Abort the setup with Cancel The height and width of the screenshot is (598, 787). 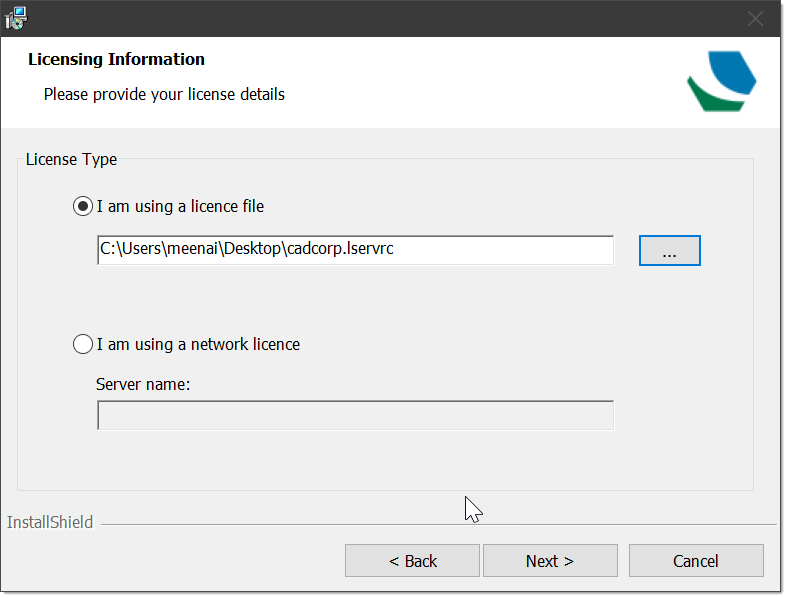696,561
